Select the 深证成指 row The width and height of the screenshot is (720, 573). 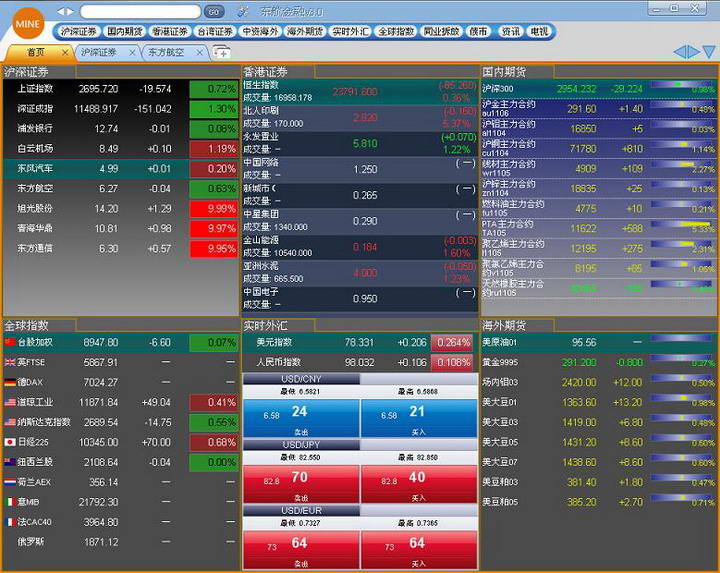[121, 109]
